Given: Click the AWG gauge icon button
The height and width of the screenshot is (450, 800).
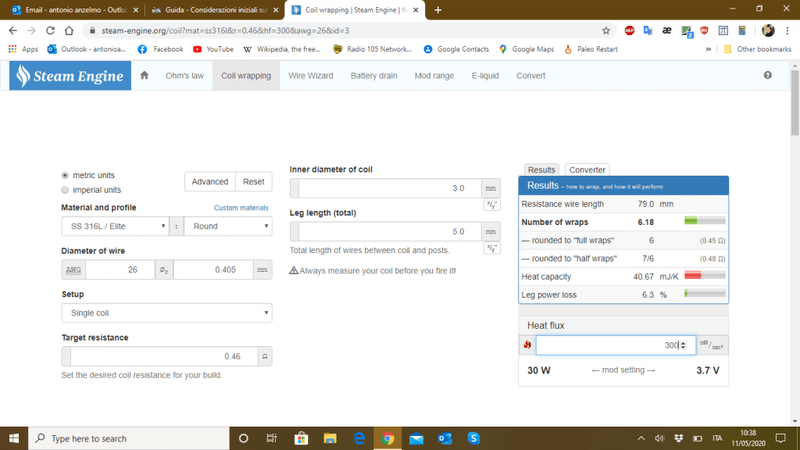Looking at the screenshot, I should click(x=73, y=270).
